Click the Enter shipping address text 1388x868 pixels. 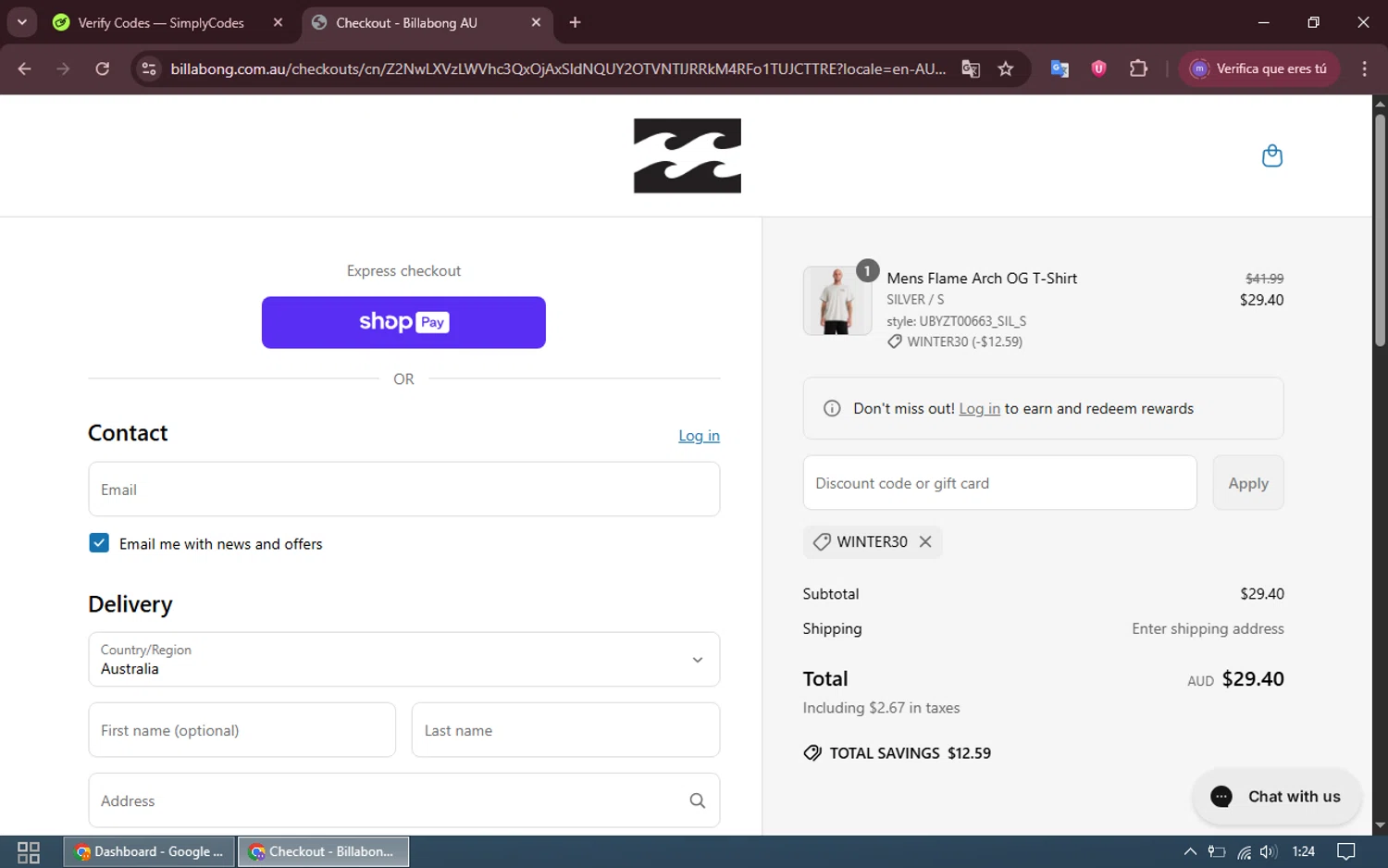coord(1208,628)
